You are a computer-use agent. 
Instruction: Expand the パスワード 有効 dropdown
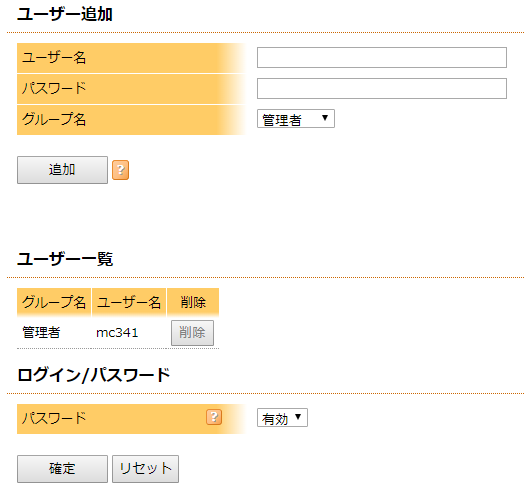[282, 417]
